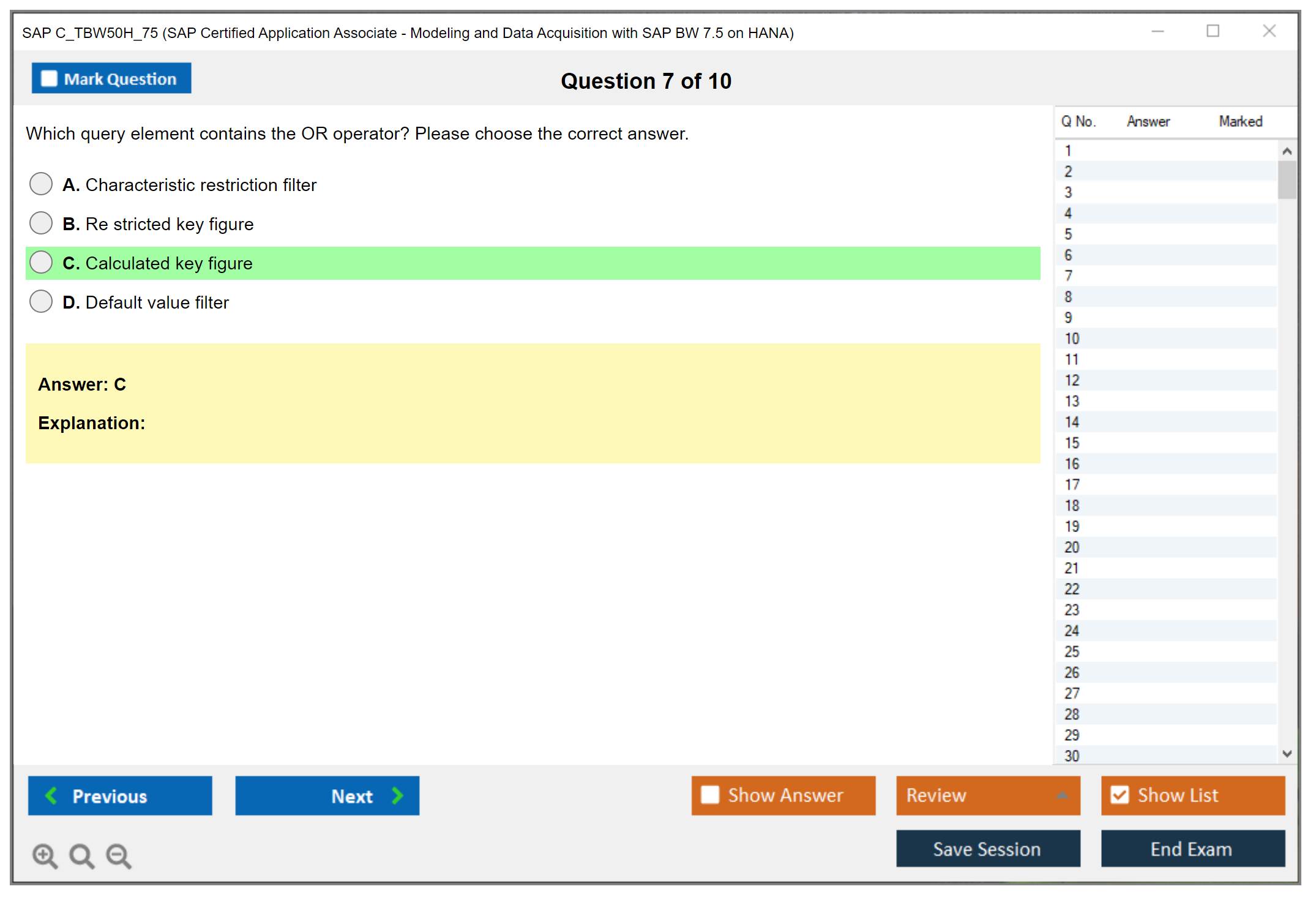This screenshot has width=1316, height=900.
Task: Click the End Exam button
Action: coord(1192,849)
